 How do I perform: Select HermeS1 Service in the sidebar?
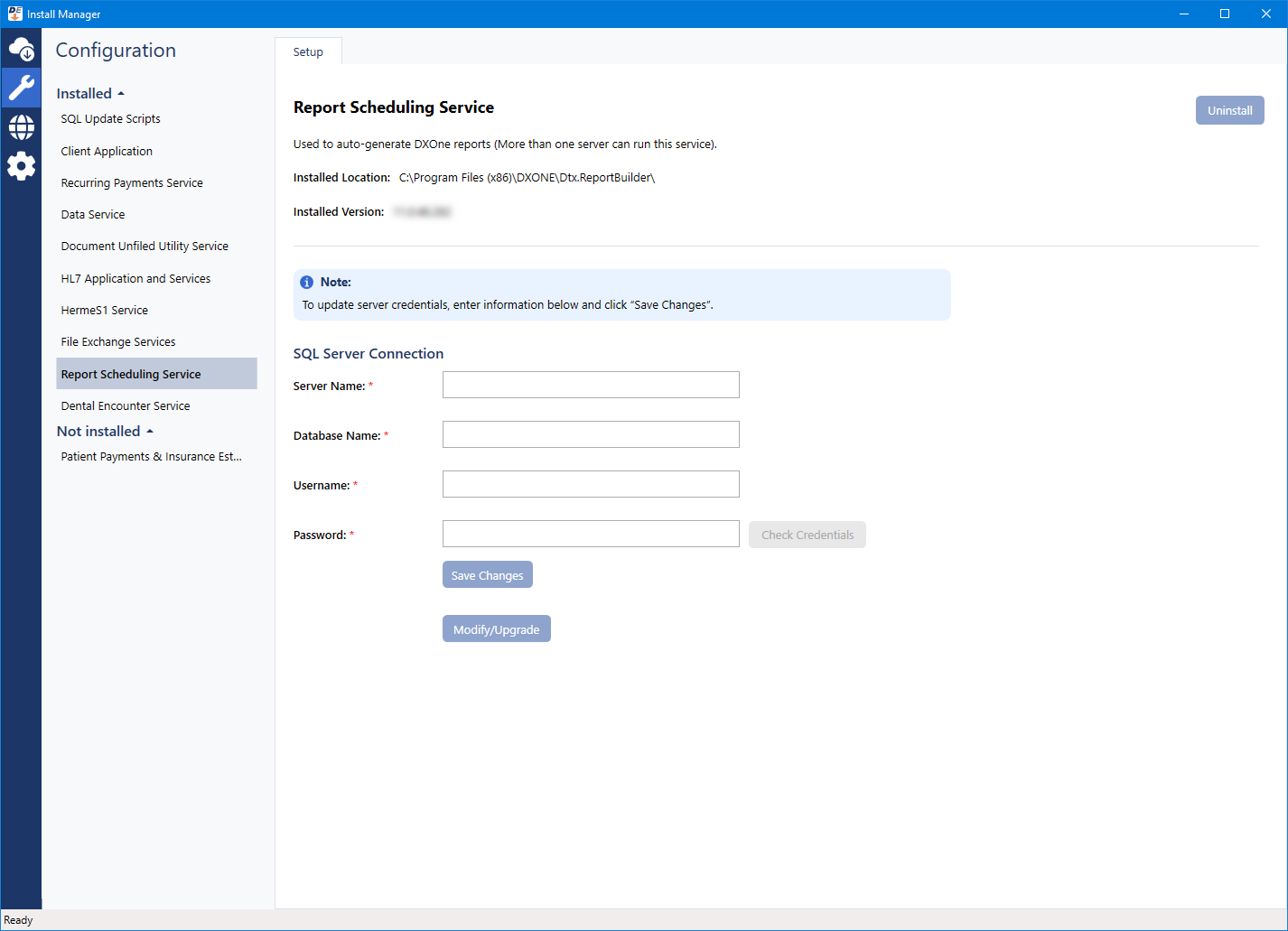point(104,310)
